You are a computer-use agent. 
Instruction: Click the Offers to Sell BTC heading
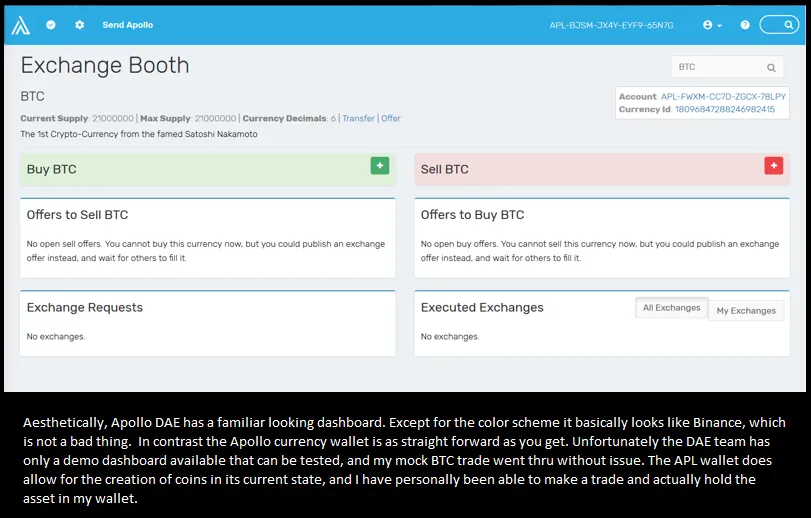(78, 215)
